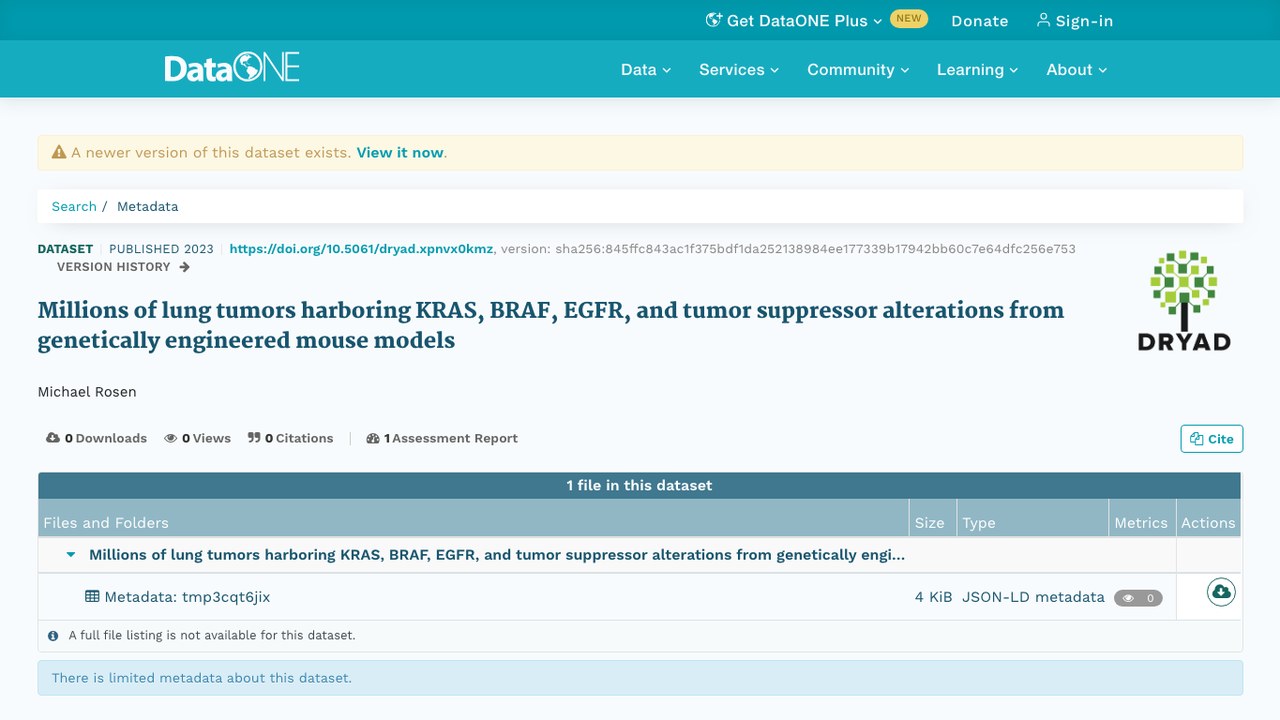This screenshot has height=720, width=1280.
Task: Click the Cite button
Action: pyautogui.click(x=1212, y=439)
